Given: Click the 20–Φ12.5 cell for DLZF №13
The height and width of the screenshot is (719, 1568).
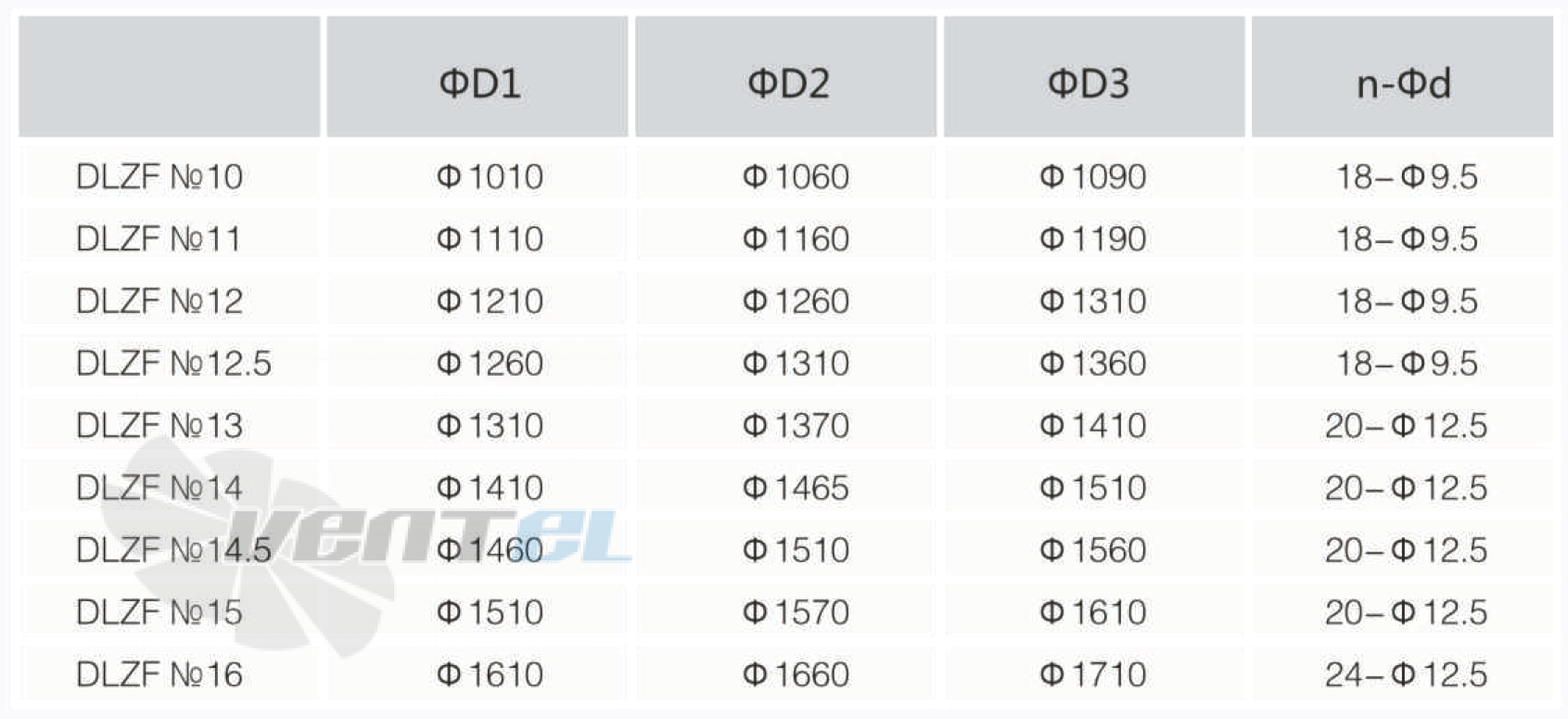Looking at the screenshot, I should [1406, 425].
